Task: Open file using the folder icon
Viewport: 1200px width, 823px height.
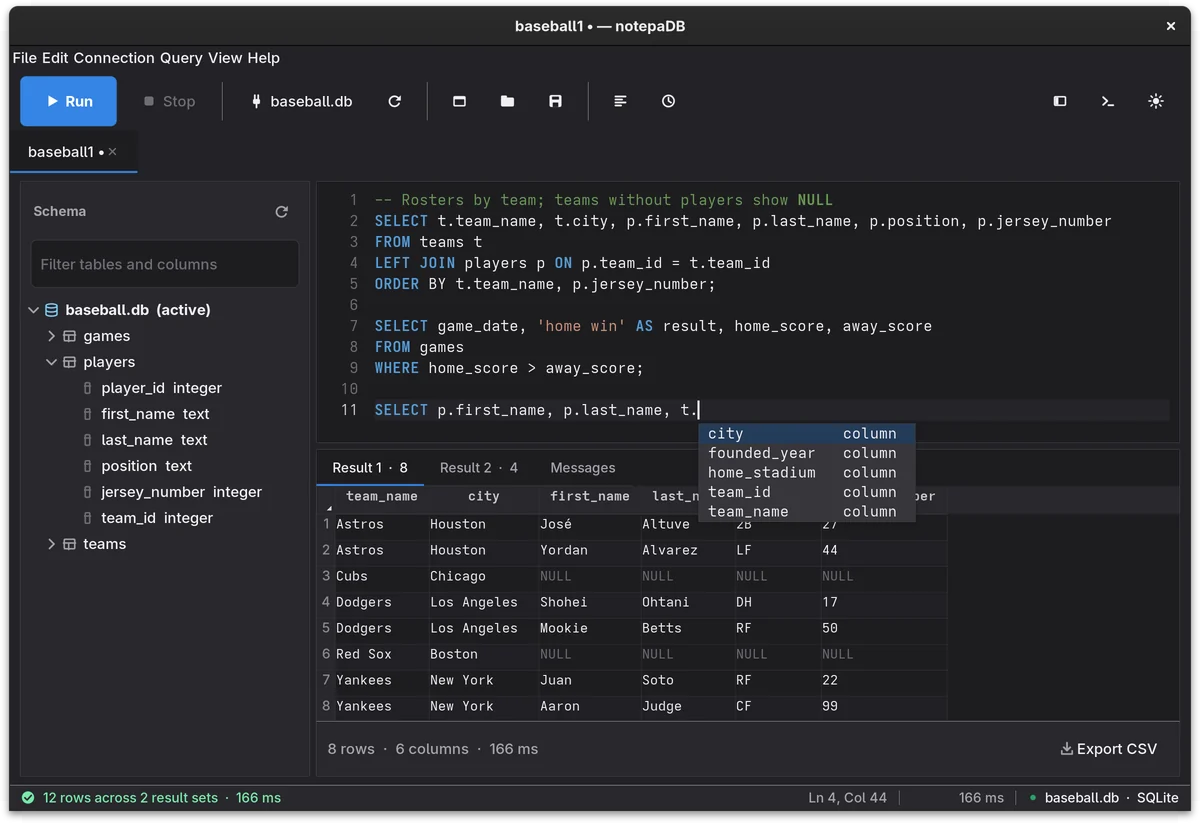Action: [x=508, y=101]
